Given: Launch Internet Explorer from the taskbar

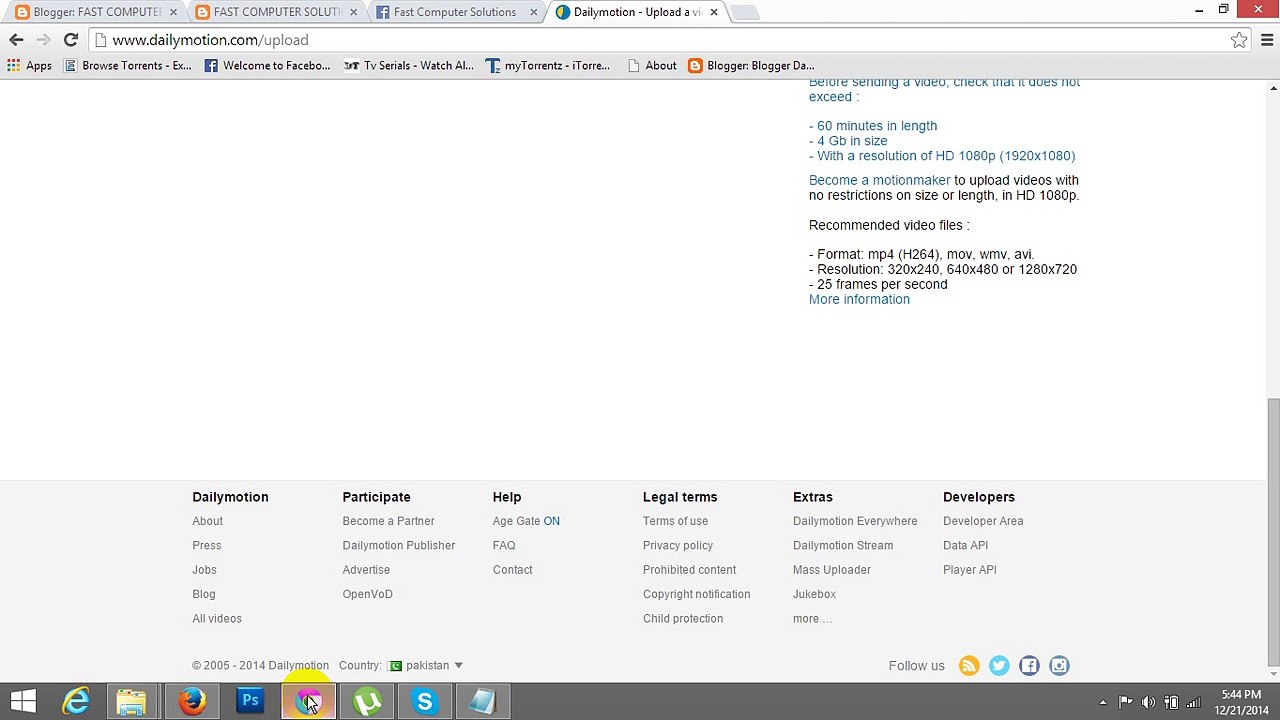Looking at the screenshot, I should (76, 702).
